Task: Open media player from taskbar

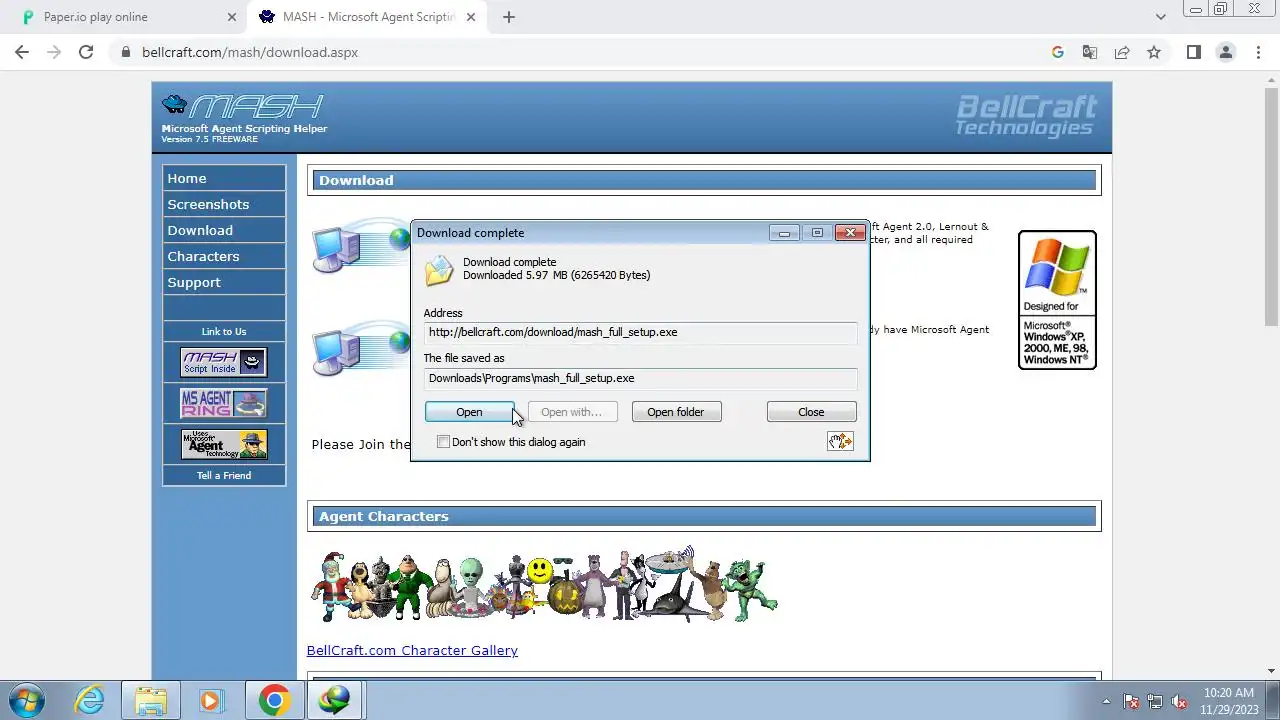Action: (x=210, y=700)
